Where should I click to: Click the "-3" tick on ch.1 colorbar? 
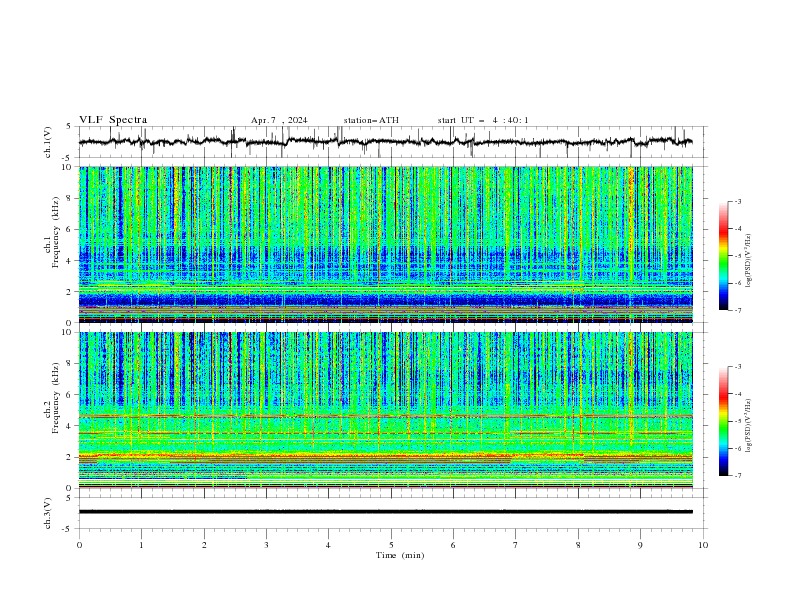738,201
